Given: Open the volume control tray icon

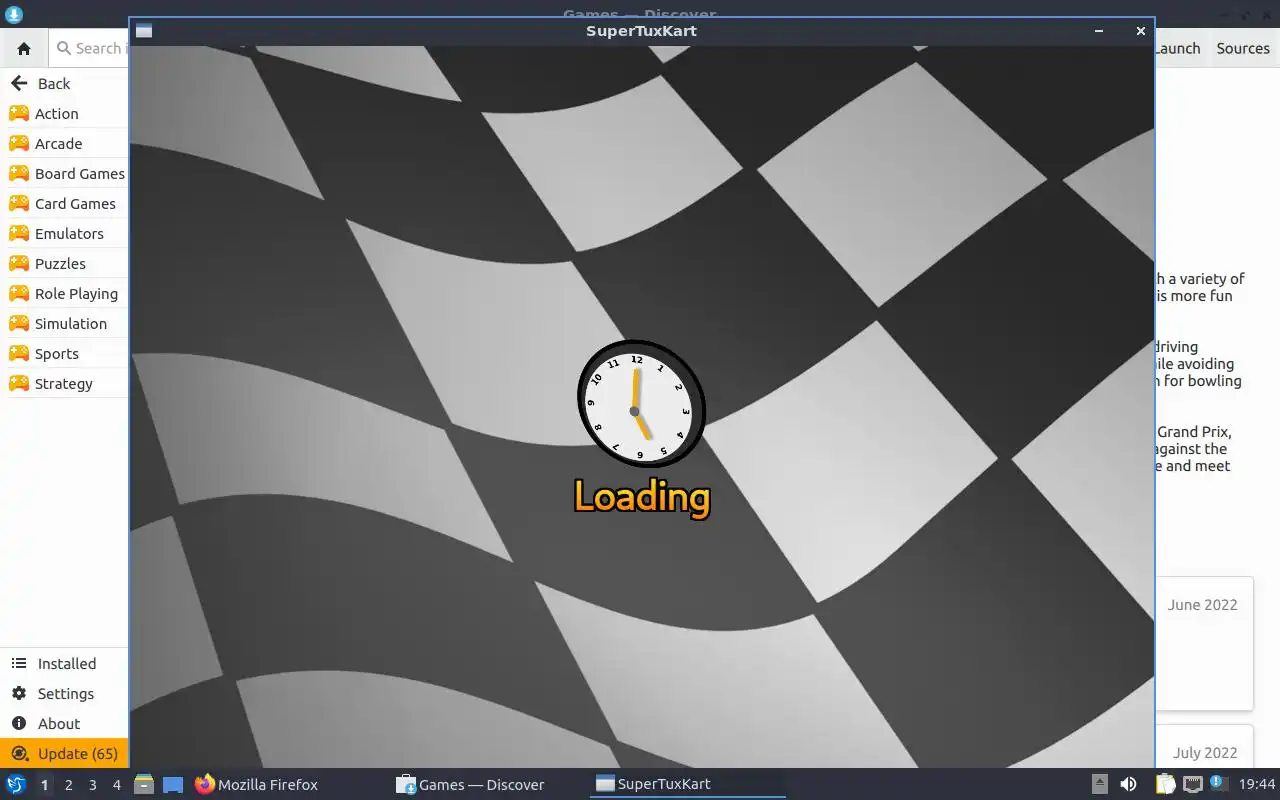Looking at the screenshot, I should (1128, 784).
